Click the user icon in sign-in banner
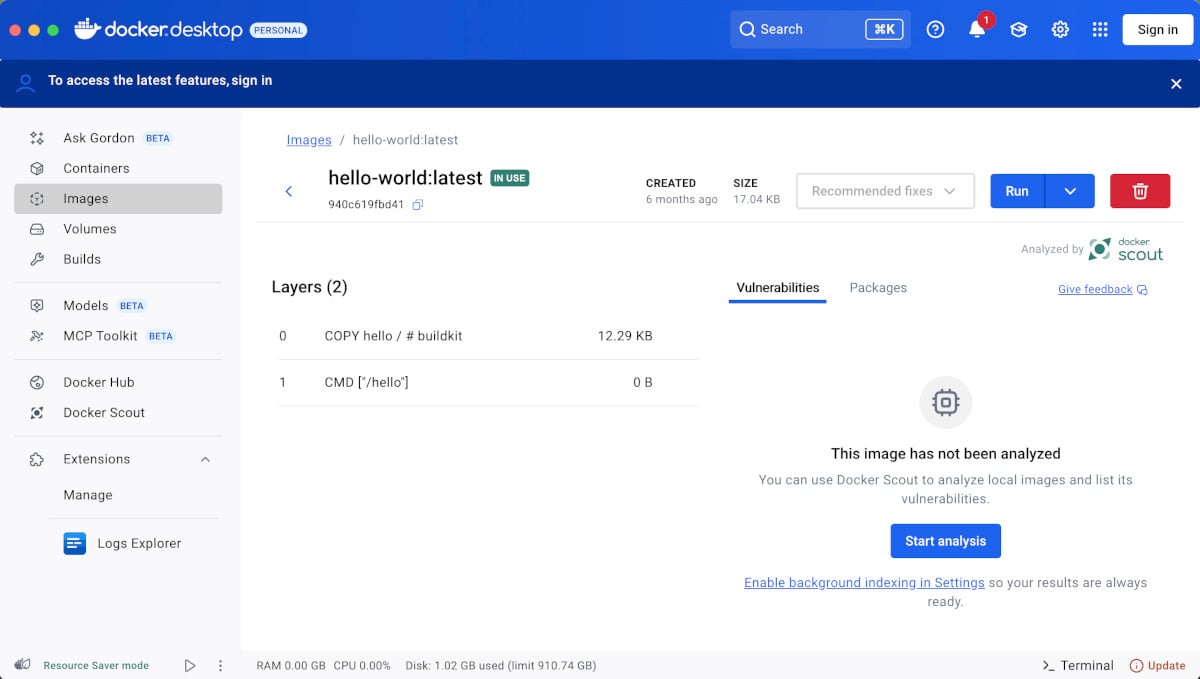The height and width of the screenshot is (679, 1200). (26, 82)
